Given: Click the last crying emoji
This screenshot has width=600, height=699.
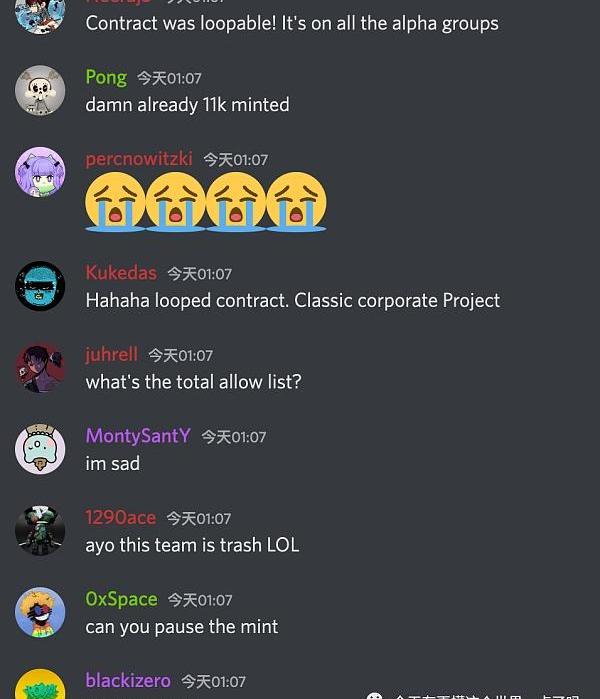Looking at the screenshot, I should [296, 202].
